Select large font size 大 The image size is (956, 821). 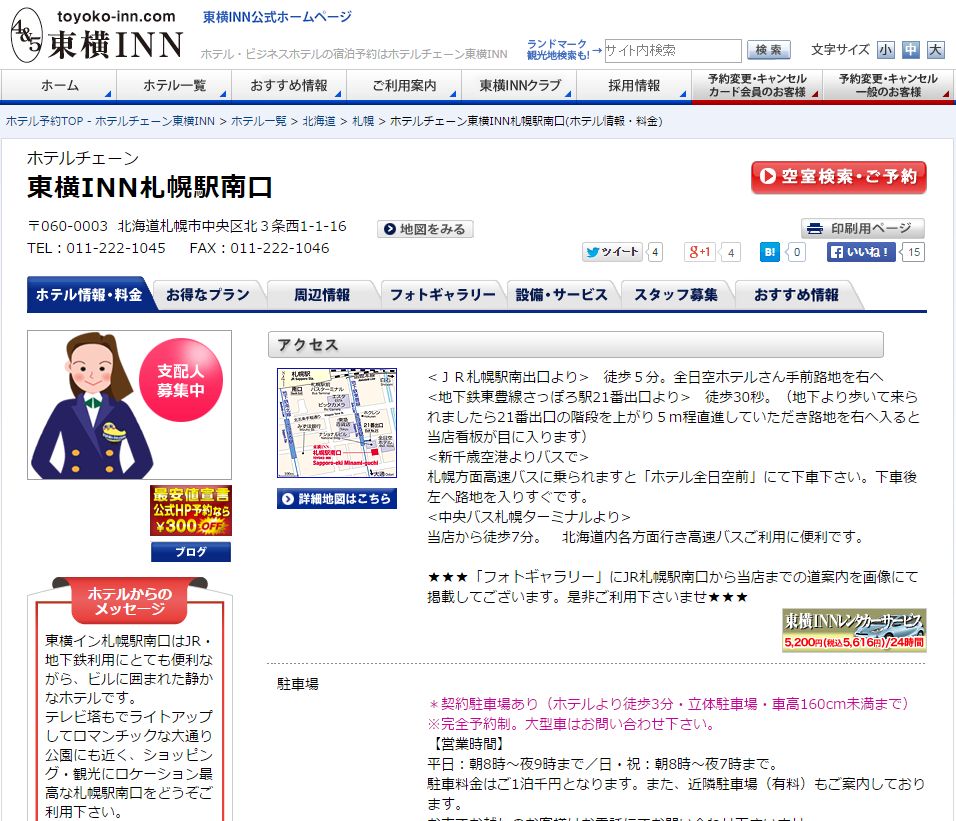(935, 49)
